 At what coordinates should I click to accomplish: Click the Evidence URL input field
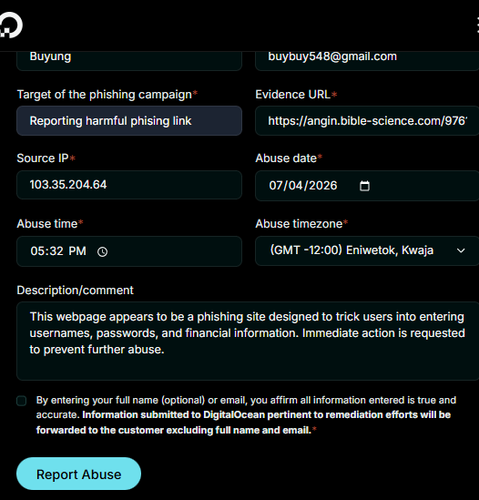367,121
